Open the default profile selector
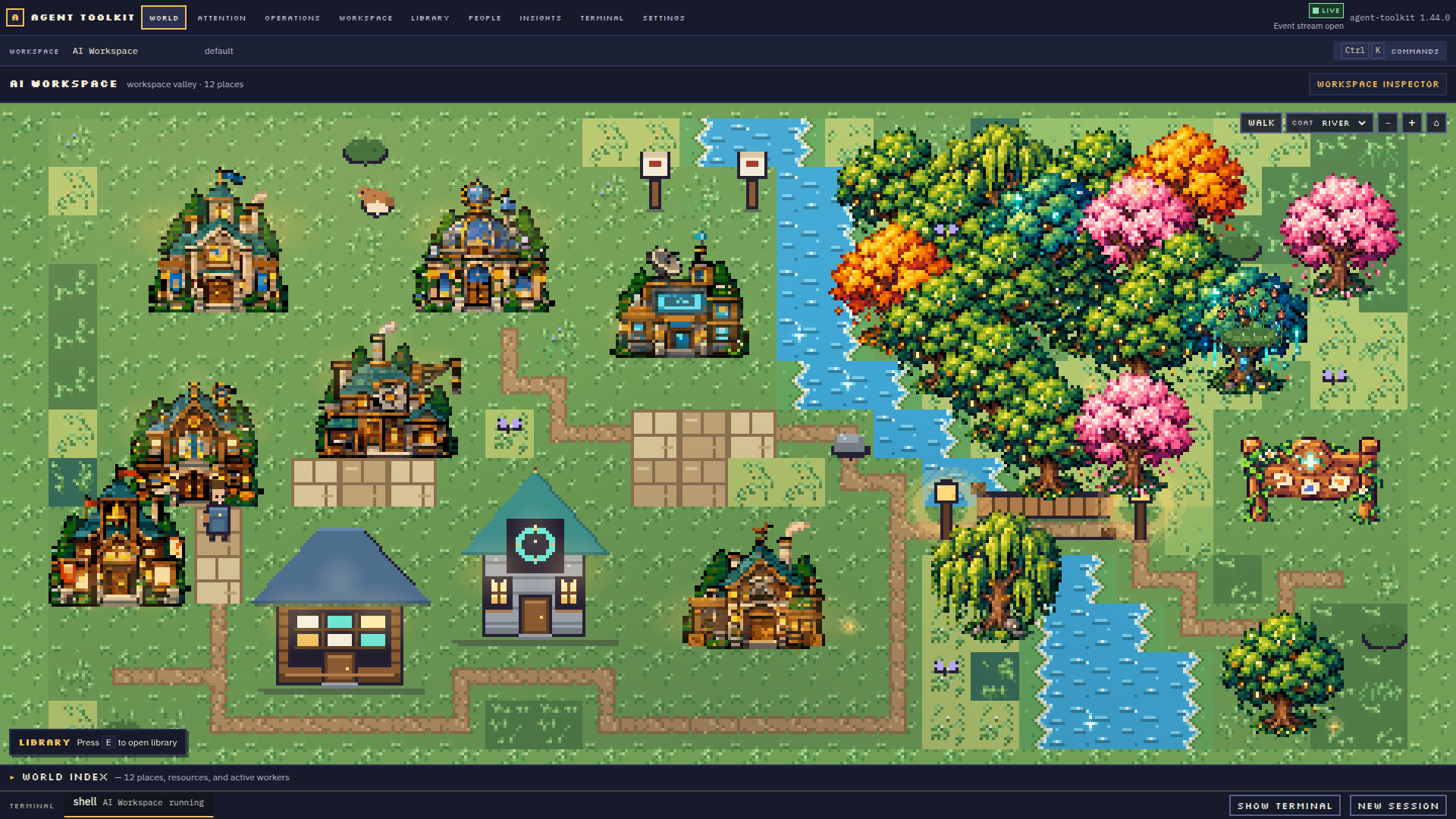 tap(218, 51)
